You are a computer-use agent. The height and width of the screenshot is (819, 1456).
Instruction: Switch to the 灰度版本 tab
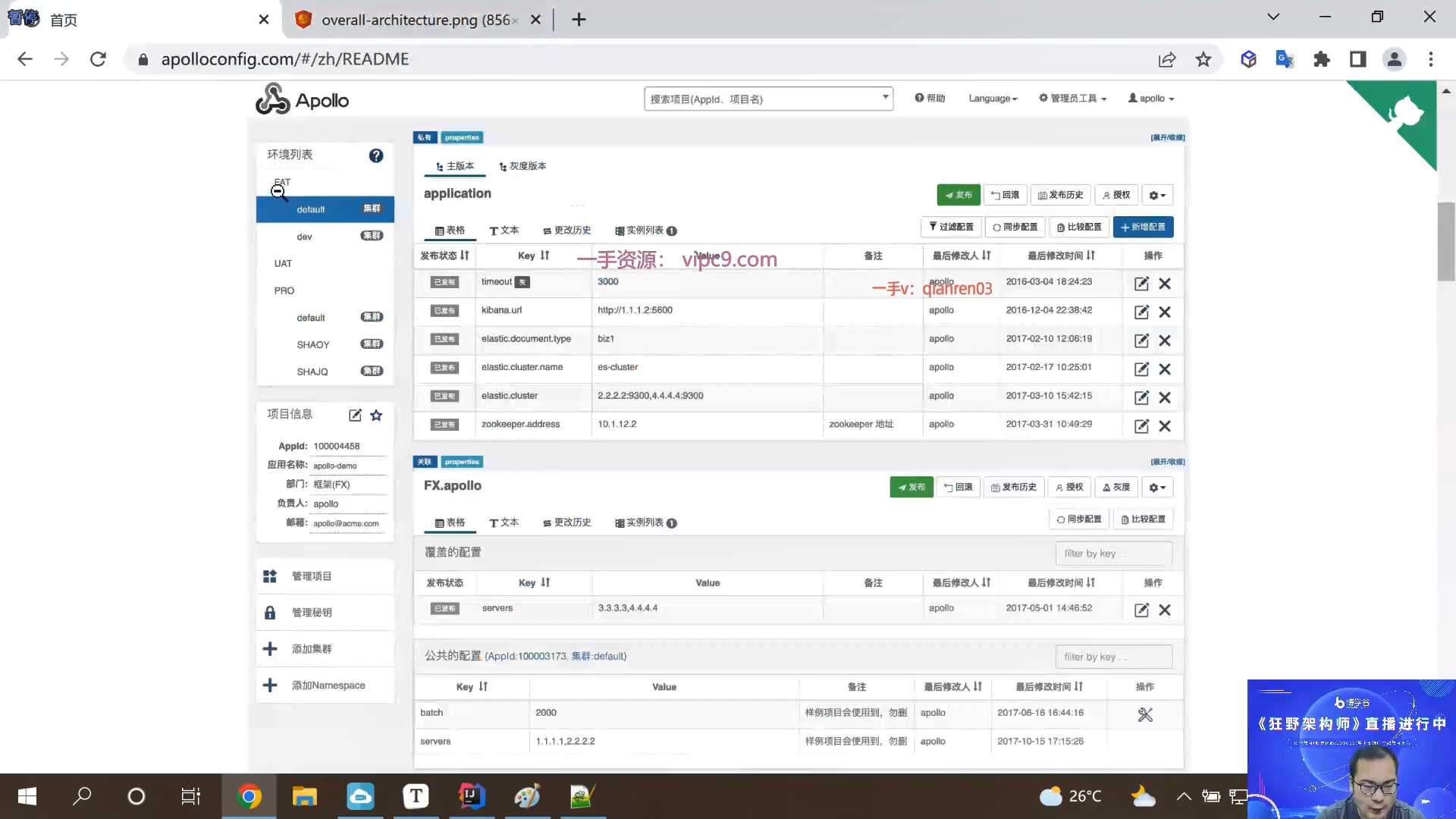522,166
